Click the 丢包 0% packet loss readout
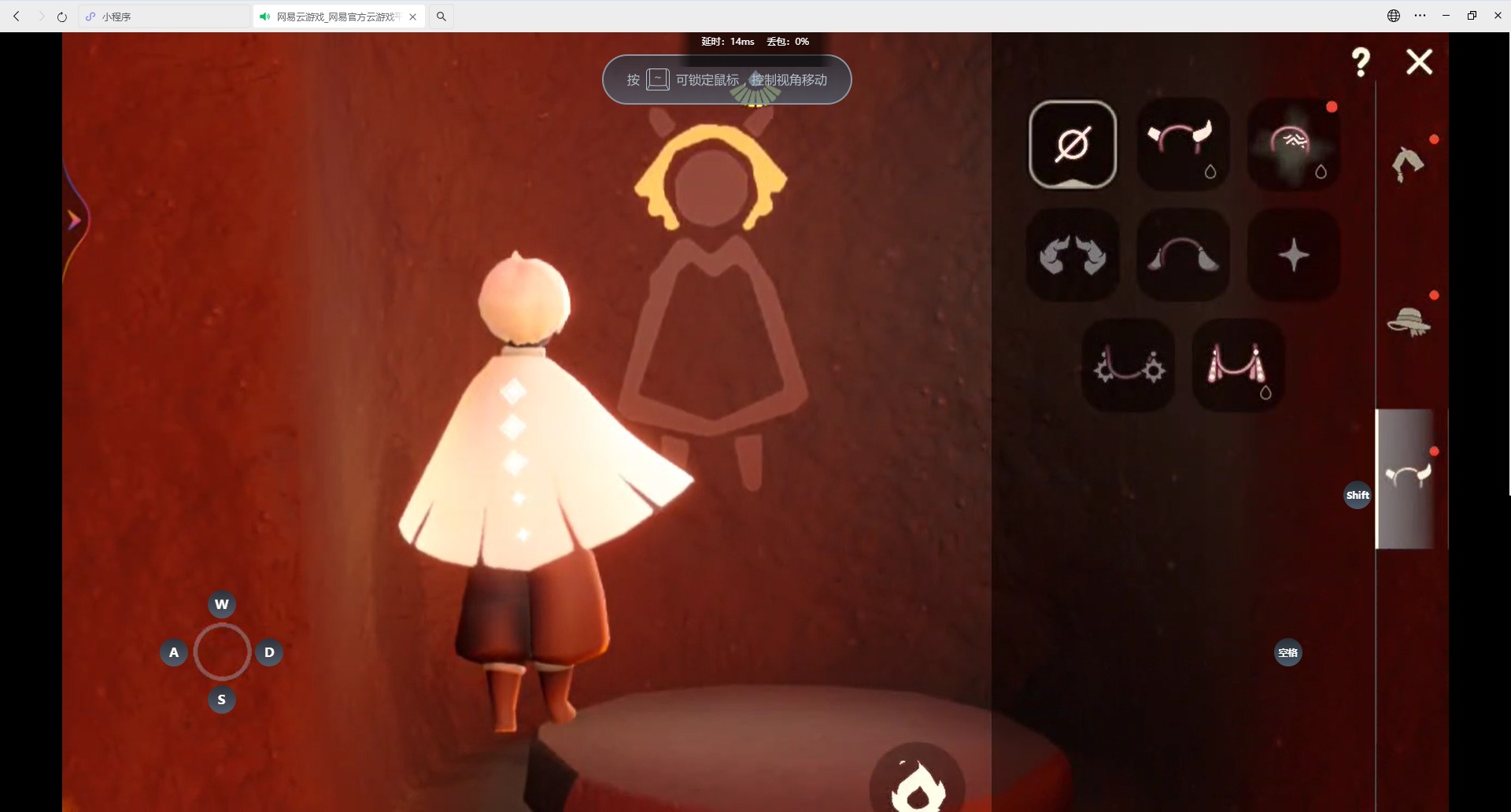1511x812 pixels. tap(788, 42)
